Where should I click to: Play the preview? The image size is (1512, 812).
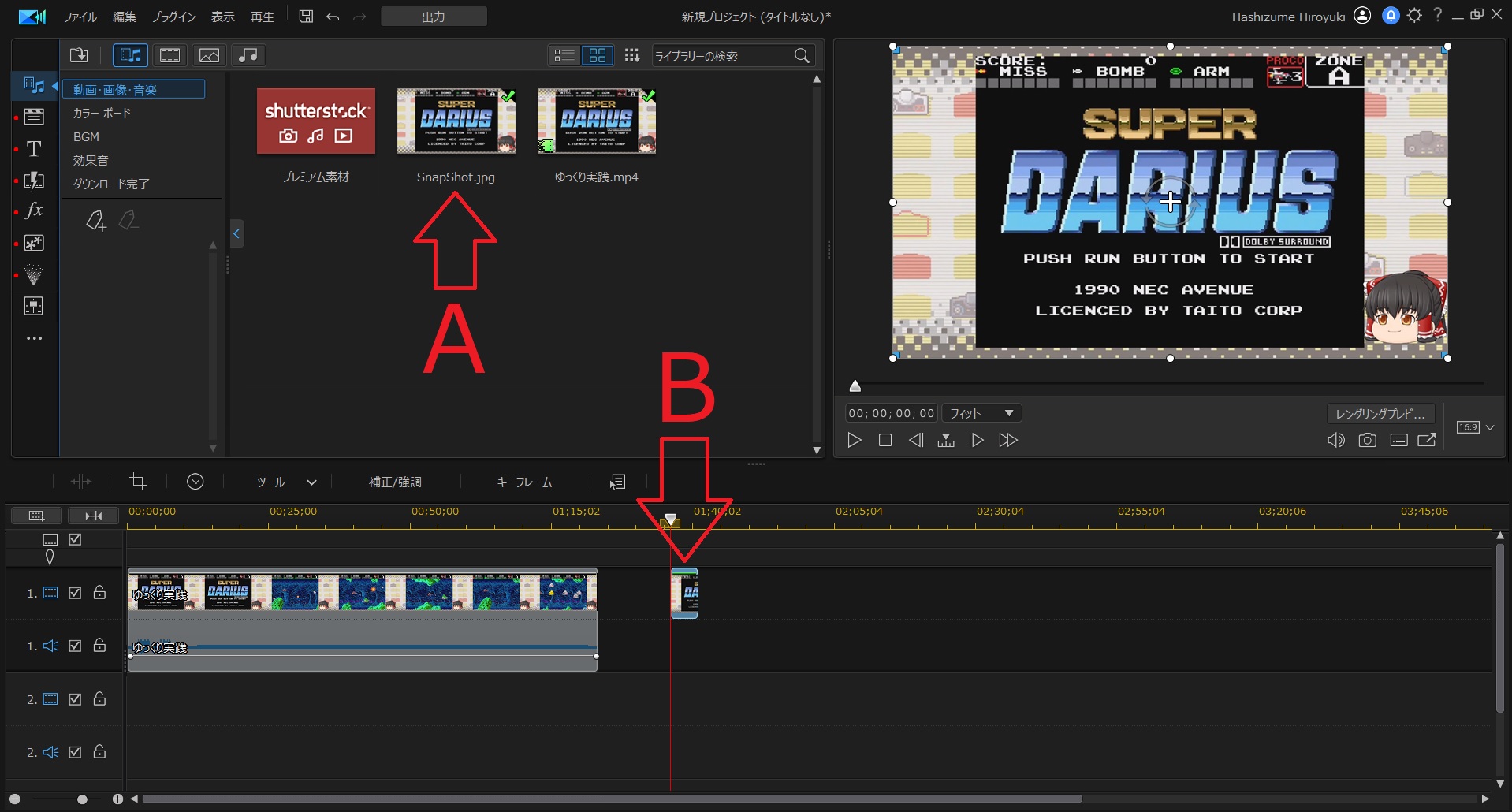coord(855,440)
